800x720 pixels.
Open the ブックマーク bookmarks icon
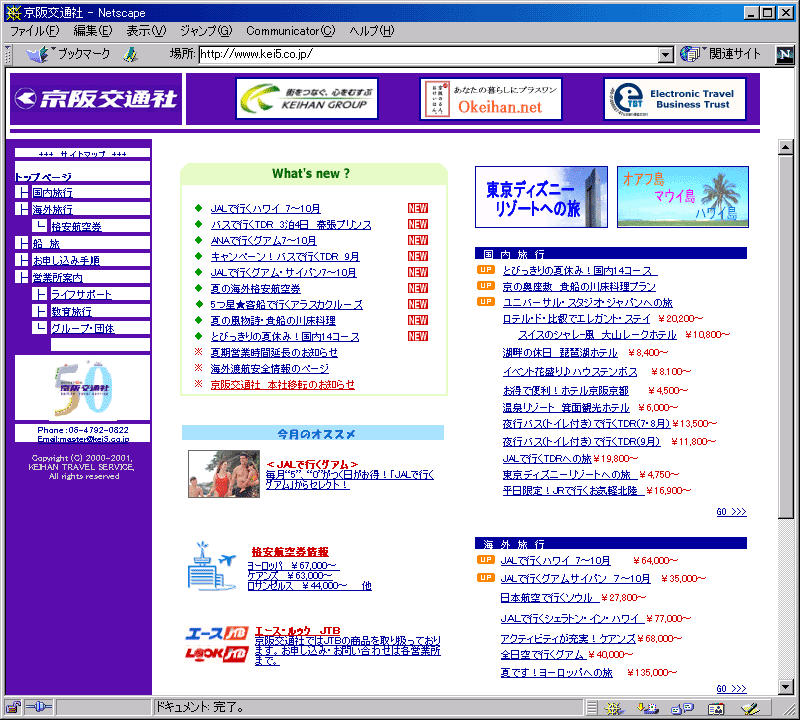tap(39, 54)
